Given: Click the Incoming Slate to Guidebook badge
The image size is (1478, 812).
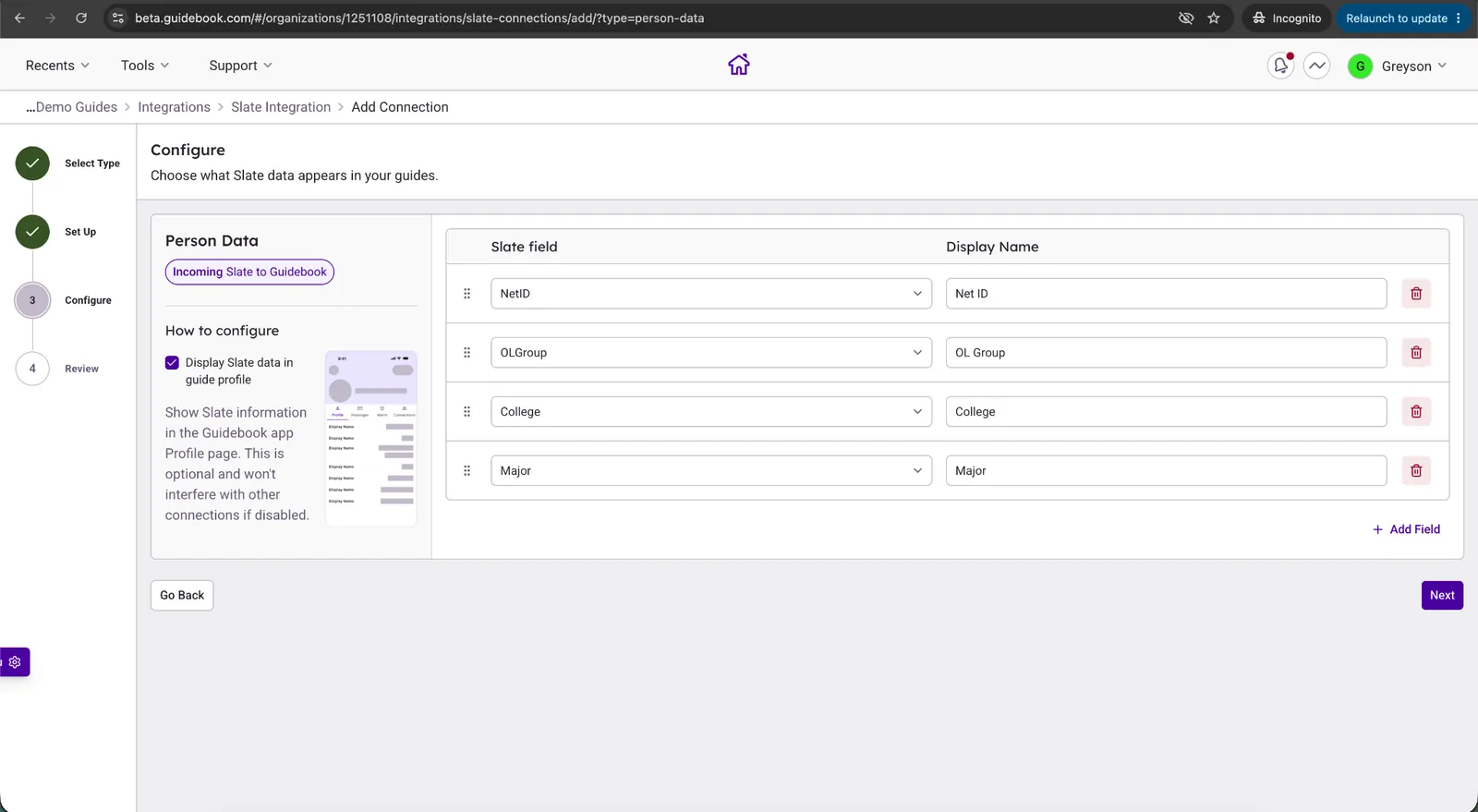Looking at the screenshot, I should tap(249, 272).
